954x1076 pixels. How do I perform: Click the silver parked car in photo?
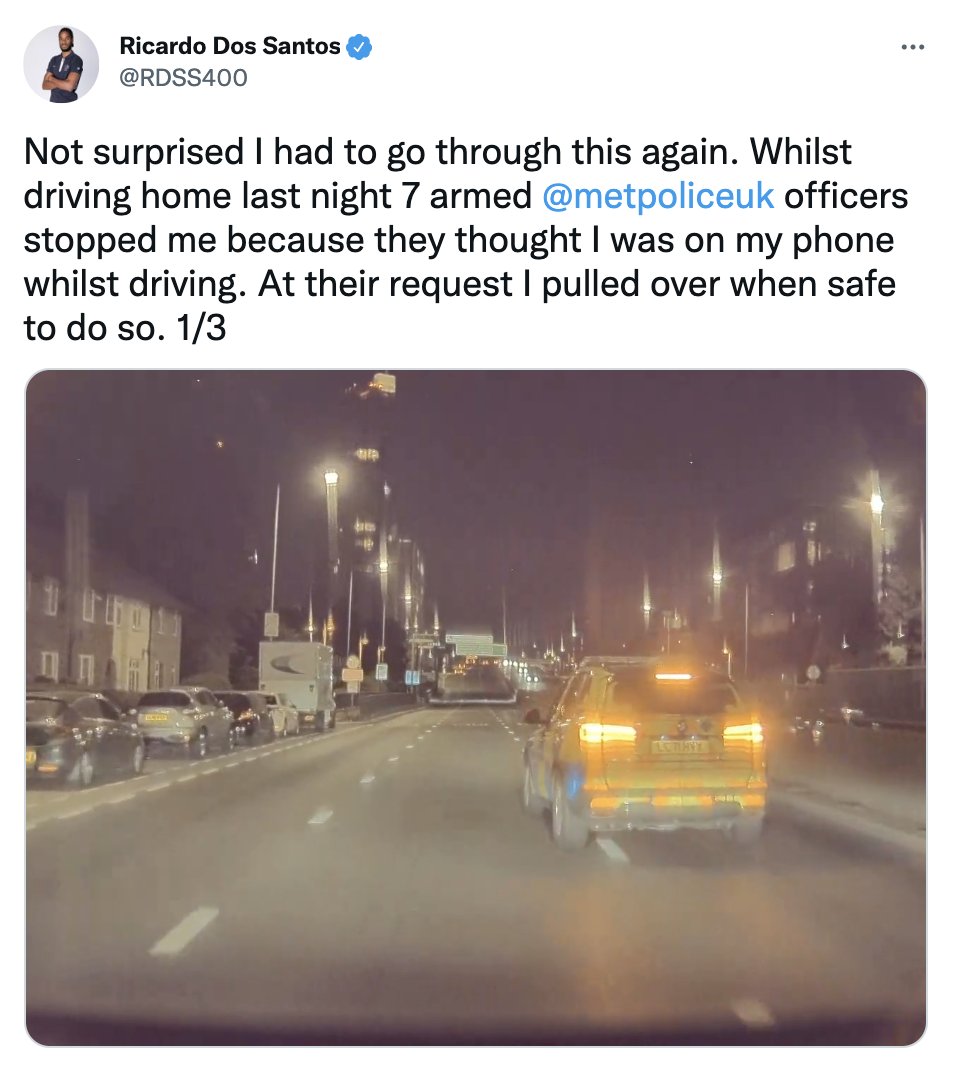(184, 721)
